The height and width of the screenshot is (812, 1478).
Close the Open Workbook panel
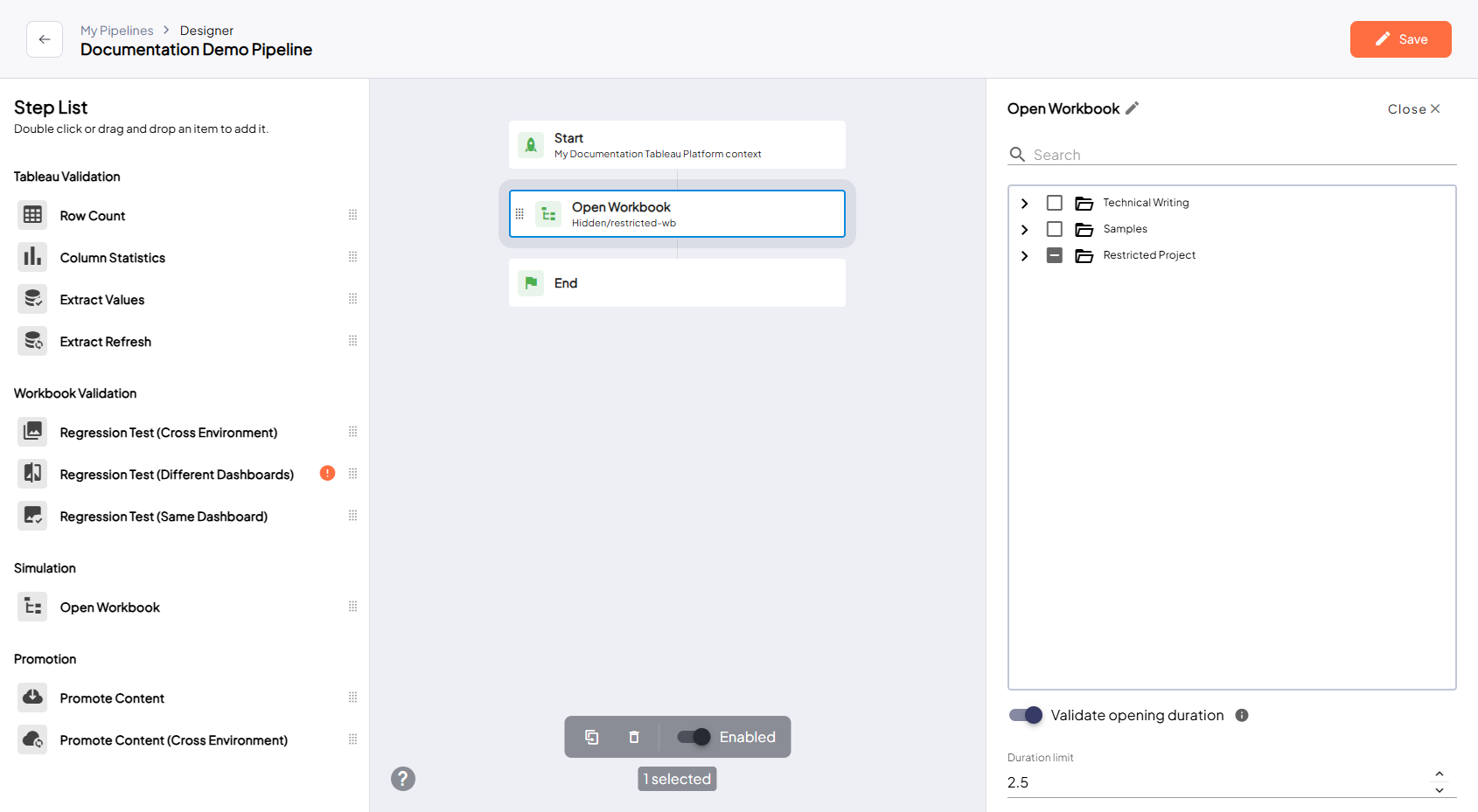[1413, 109]
